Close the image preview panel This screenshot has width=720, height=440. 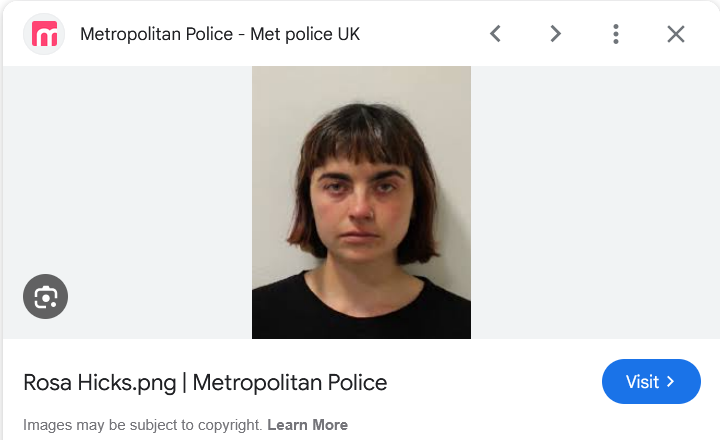click(x=676, y=34)
